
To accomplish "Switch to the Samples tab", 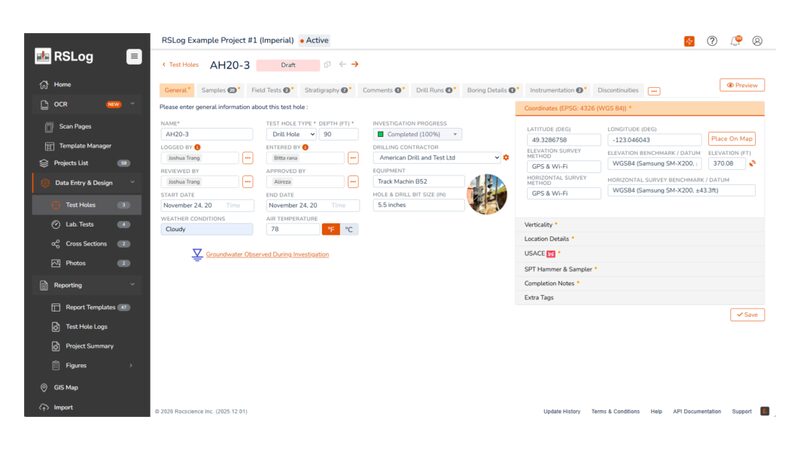I will pyautogui.click(x=220, y=90).
